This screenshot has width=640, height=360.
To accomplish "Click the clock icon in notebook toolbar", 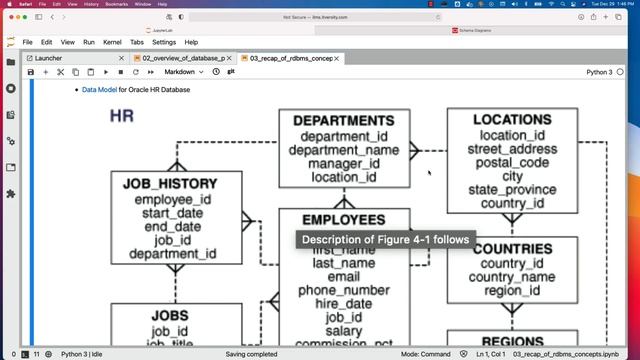I will (x=216, y=72).
